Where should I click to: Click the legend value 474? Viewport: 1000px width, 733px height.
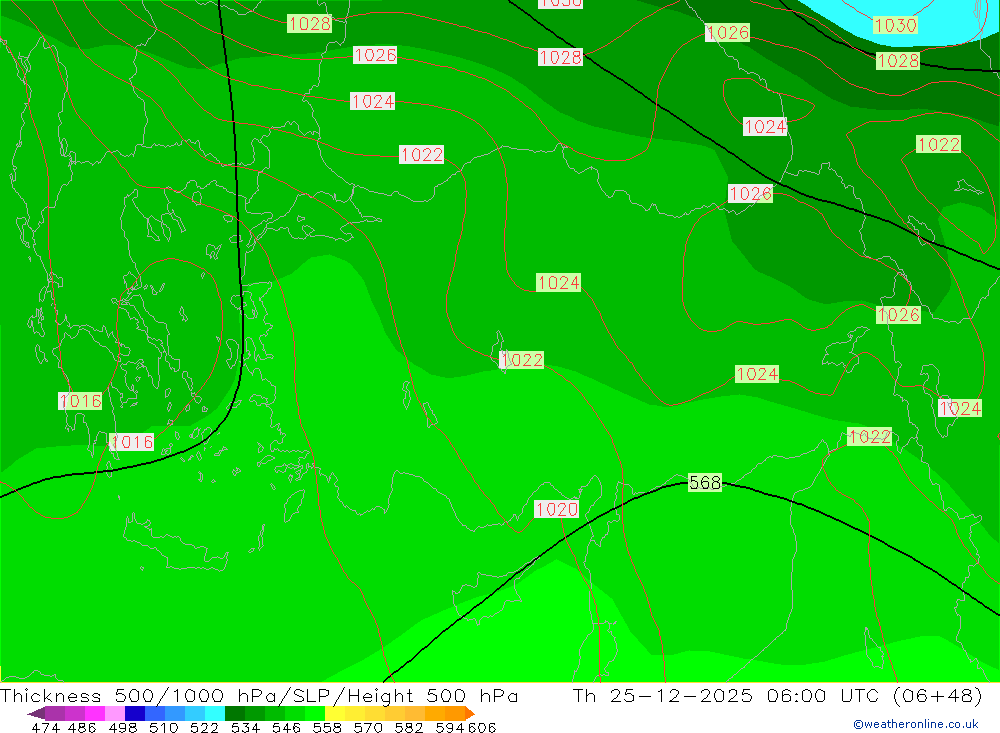(45, 727)
